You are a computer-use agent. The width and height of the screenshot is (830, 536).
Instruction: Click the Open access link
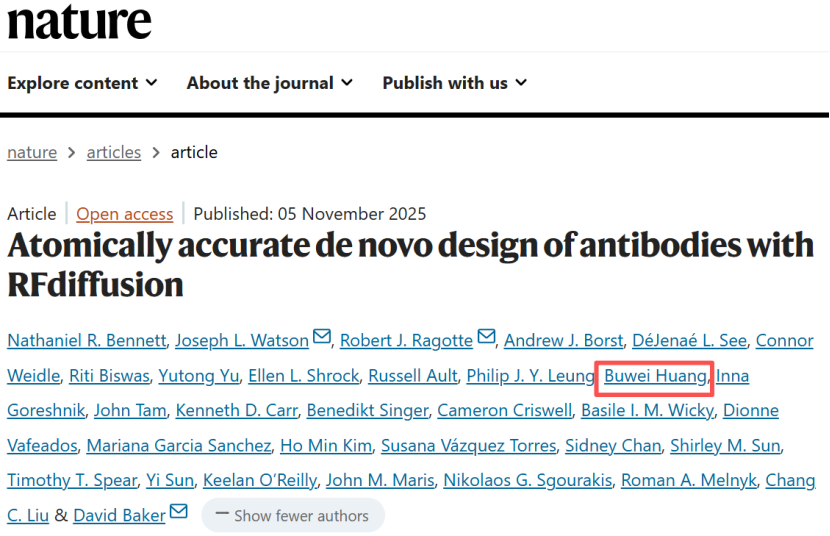click(125, 214)
